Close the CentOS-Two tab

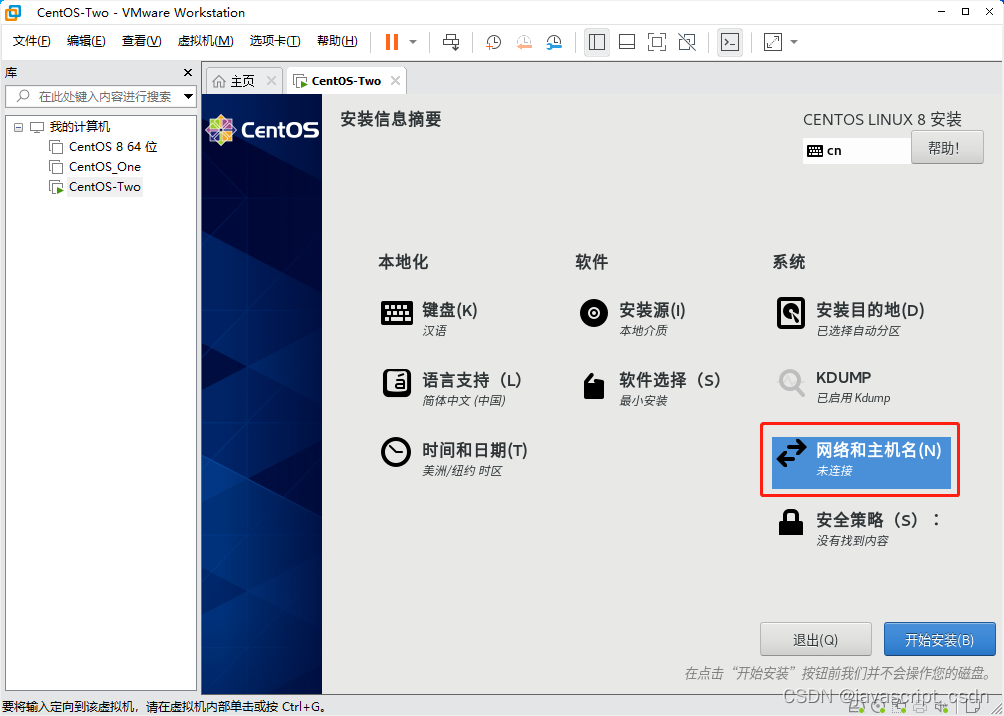(395, 81)
